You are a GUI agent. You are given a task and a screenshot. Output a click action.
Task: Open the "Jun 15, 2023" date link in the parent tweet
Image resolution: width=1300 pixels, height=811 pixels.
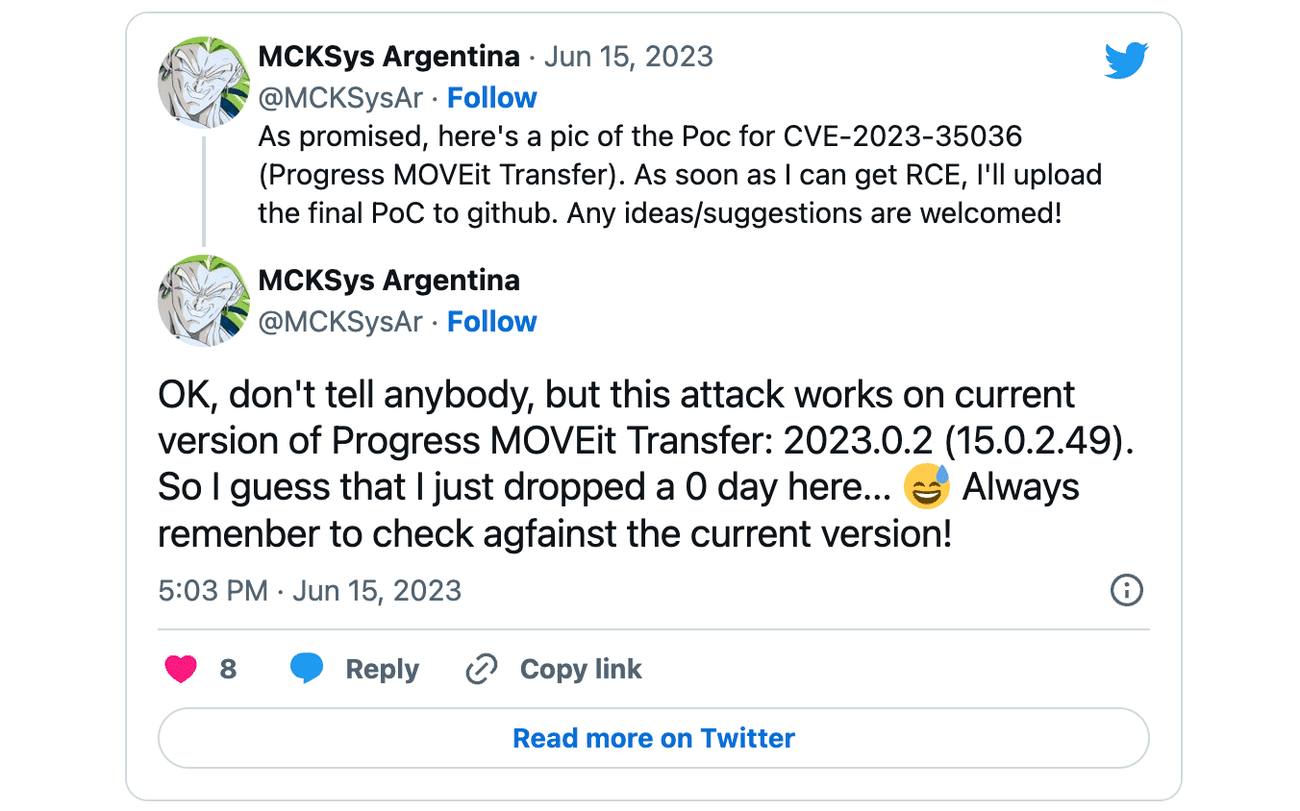tap(628, 56)
